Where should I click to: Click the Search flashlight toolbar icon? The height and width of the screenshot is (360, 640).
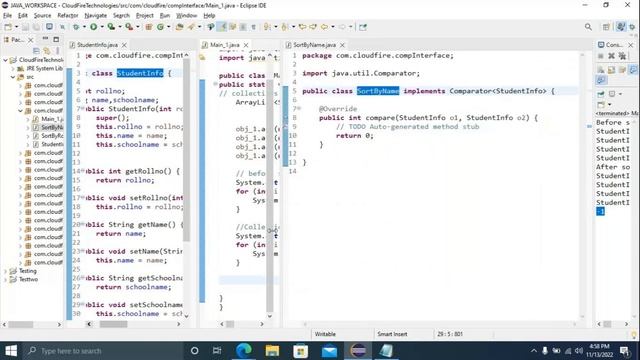[191, 27]
